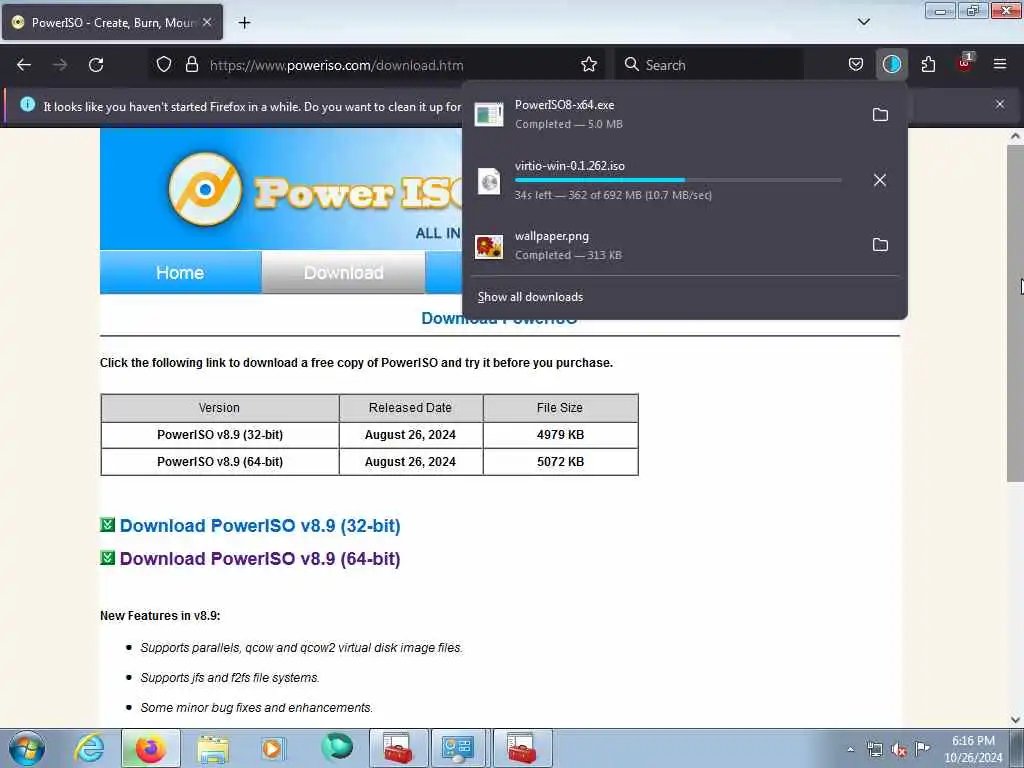
Task: Click the Firefox taskbar icon
Action: [x=151, y=748]
